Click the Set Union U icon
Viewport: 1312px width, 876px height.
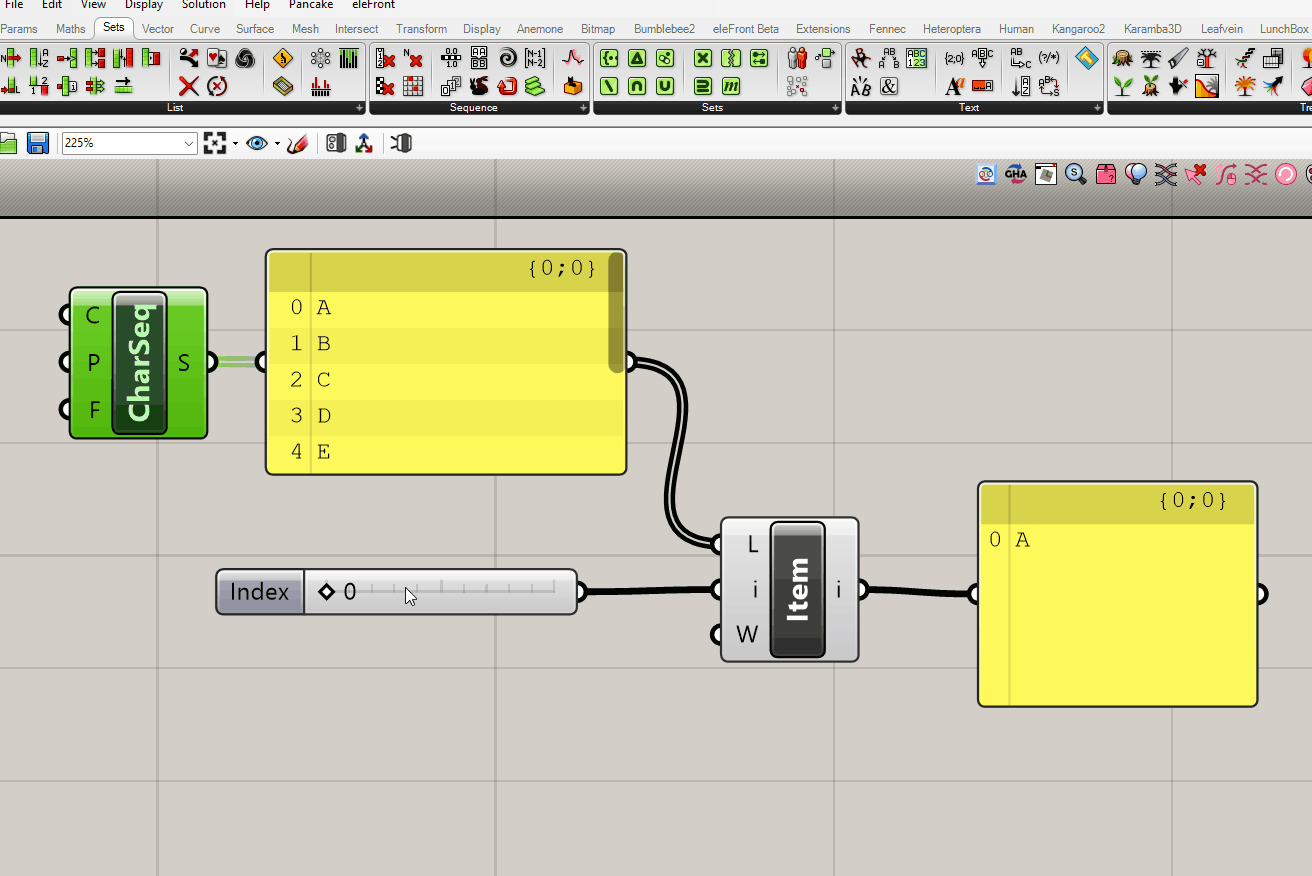665,86
